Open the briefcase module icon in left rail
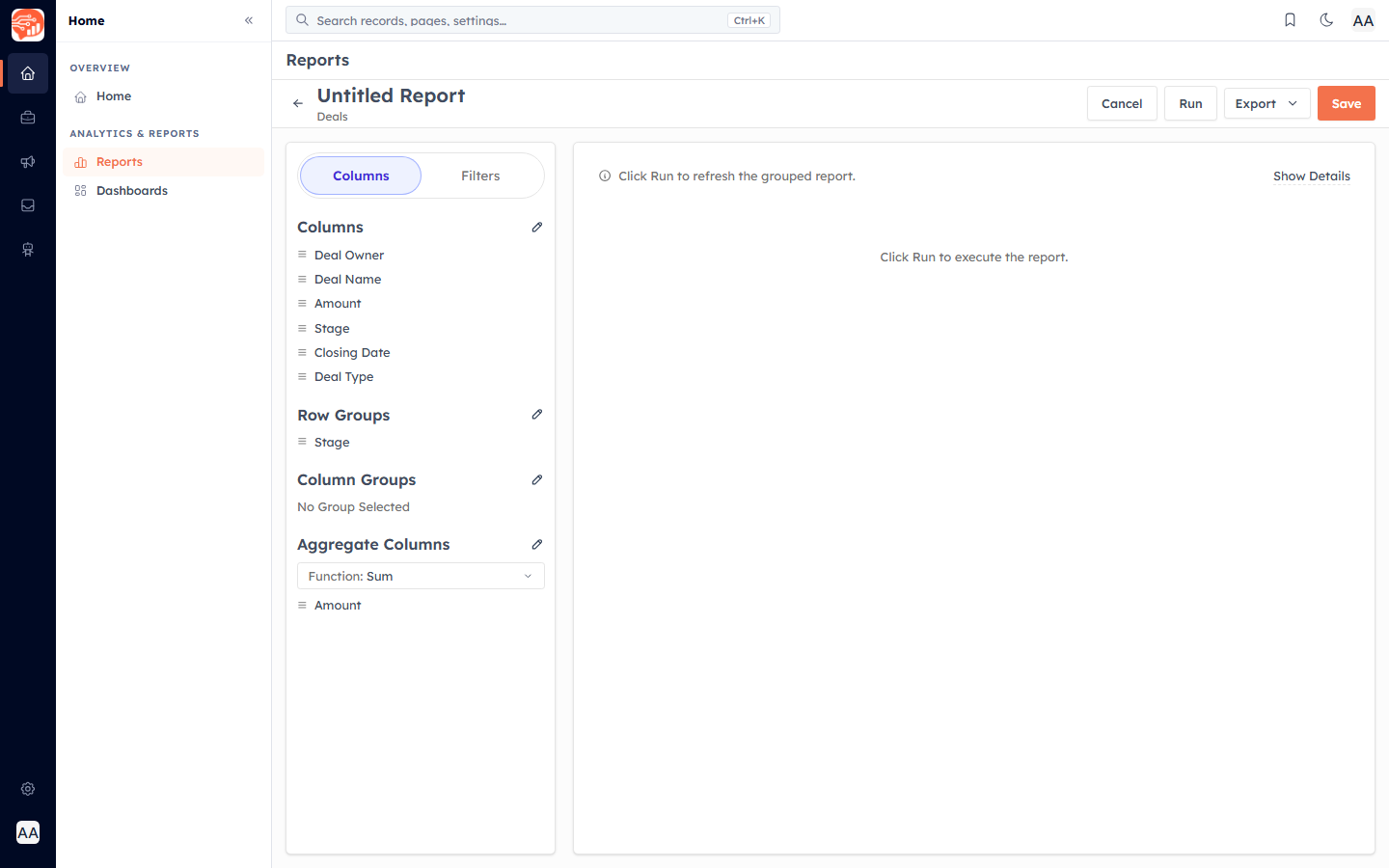This screenshot has width=1389, height=868. (x=28, y=118)
